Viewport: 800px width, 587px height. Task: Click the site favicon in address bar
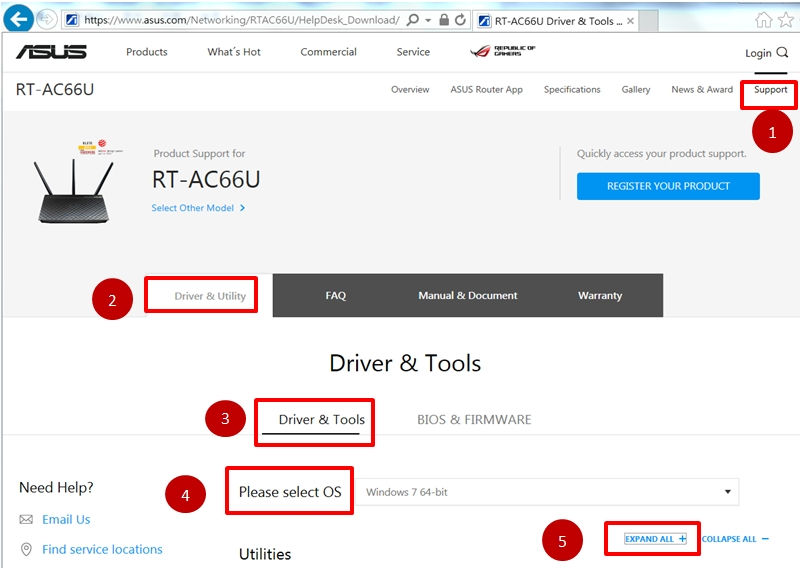[x=72, y=20]
